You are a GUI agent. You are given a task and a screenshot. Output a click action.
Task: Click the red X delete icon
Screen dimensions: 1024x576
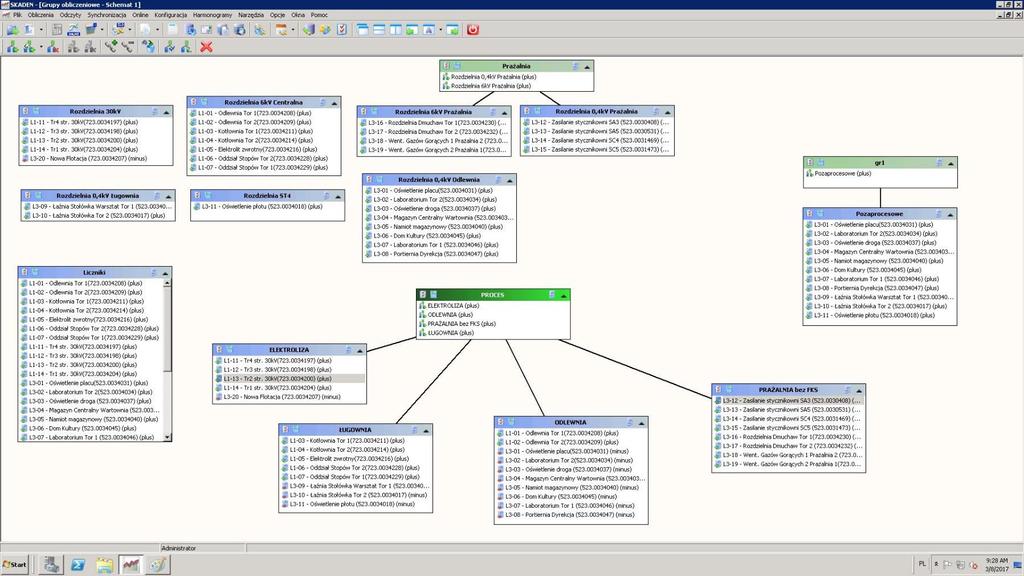point(206,47)
